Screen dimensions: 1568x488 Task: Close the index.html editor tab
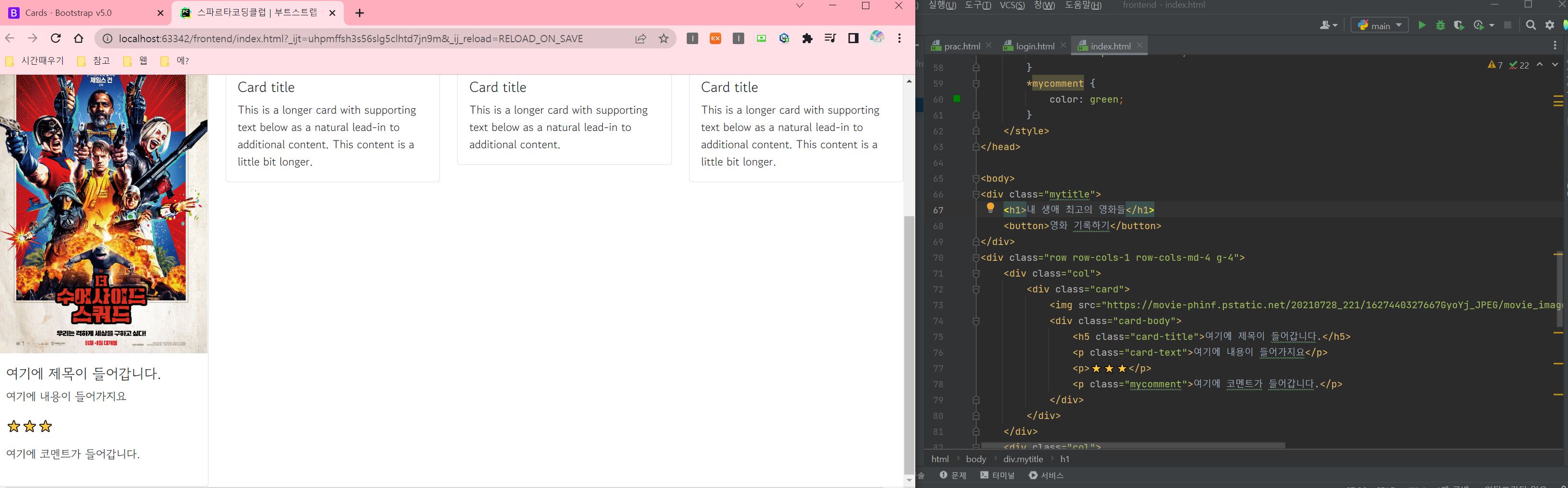(1140, 45)
